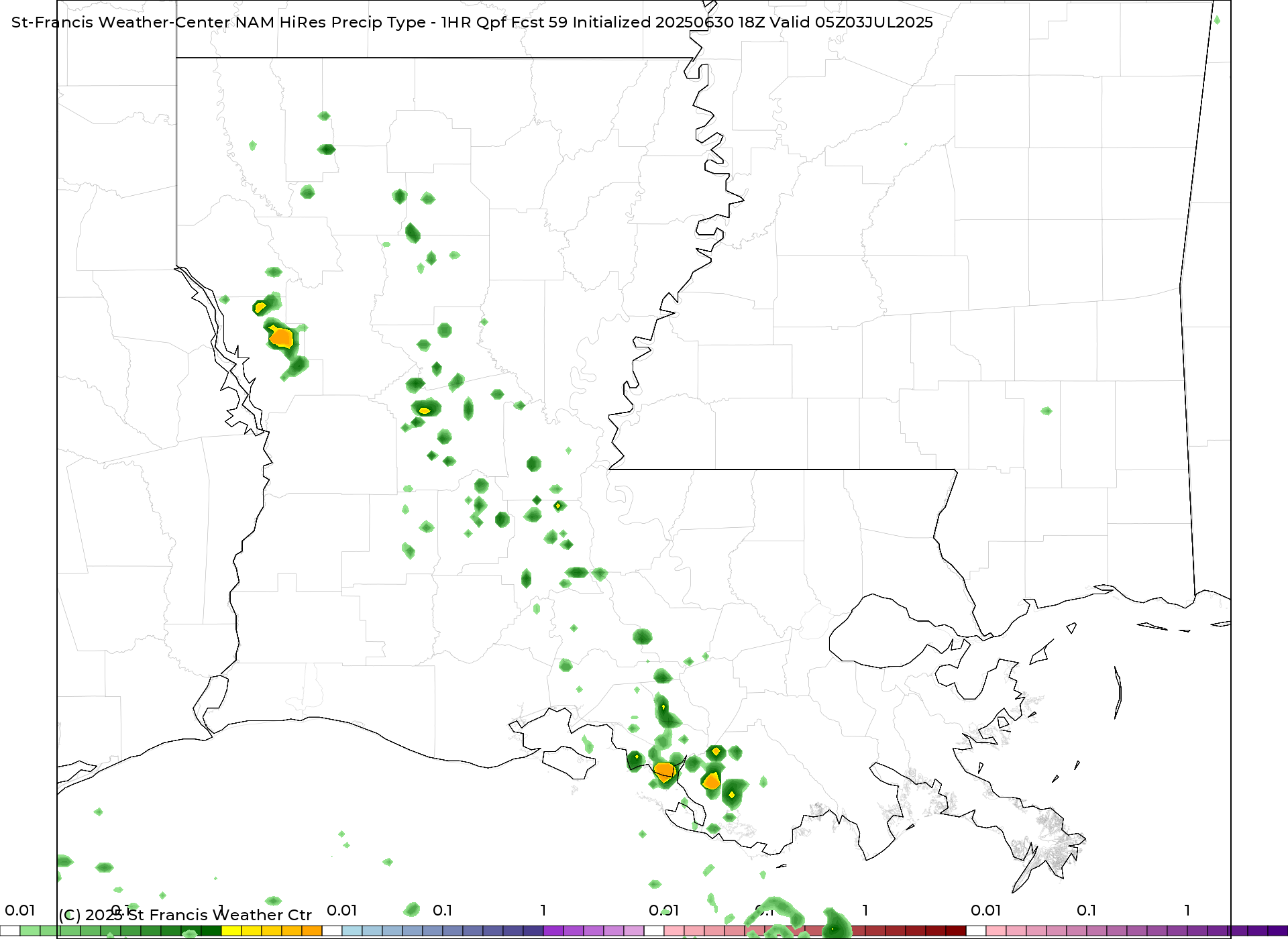Click the "0.01" label above the rightmost pink-purple legend bar

[986, 910]
